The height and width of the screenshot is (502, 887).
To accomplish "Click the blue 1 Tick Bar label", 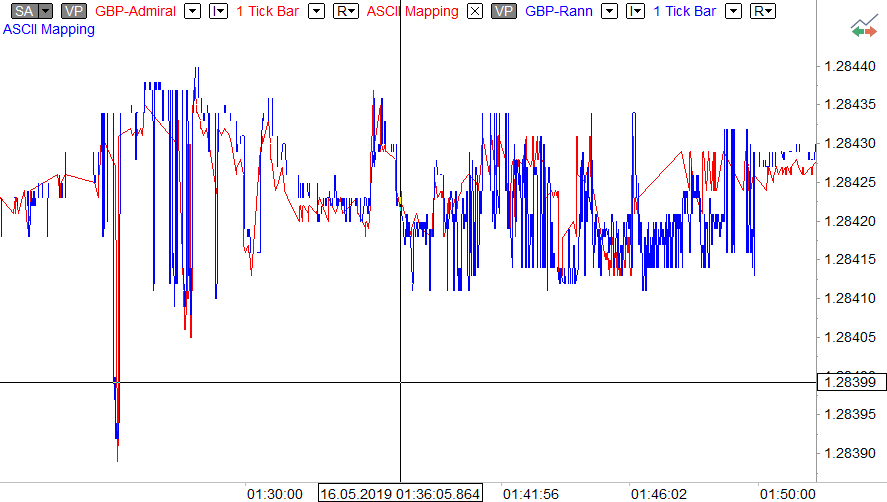I will tap(684, 11).
